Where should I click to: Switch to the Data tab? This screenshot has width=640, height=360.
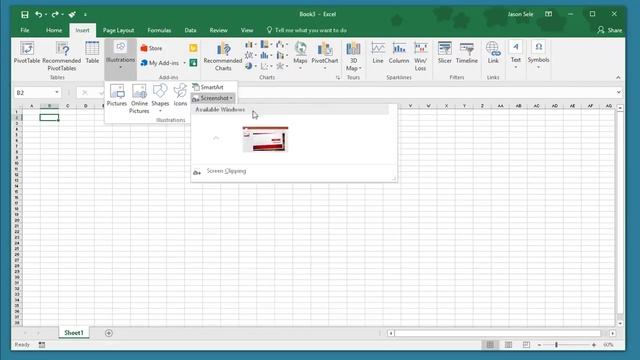(x=190, y=30)
